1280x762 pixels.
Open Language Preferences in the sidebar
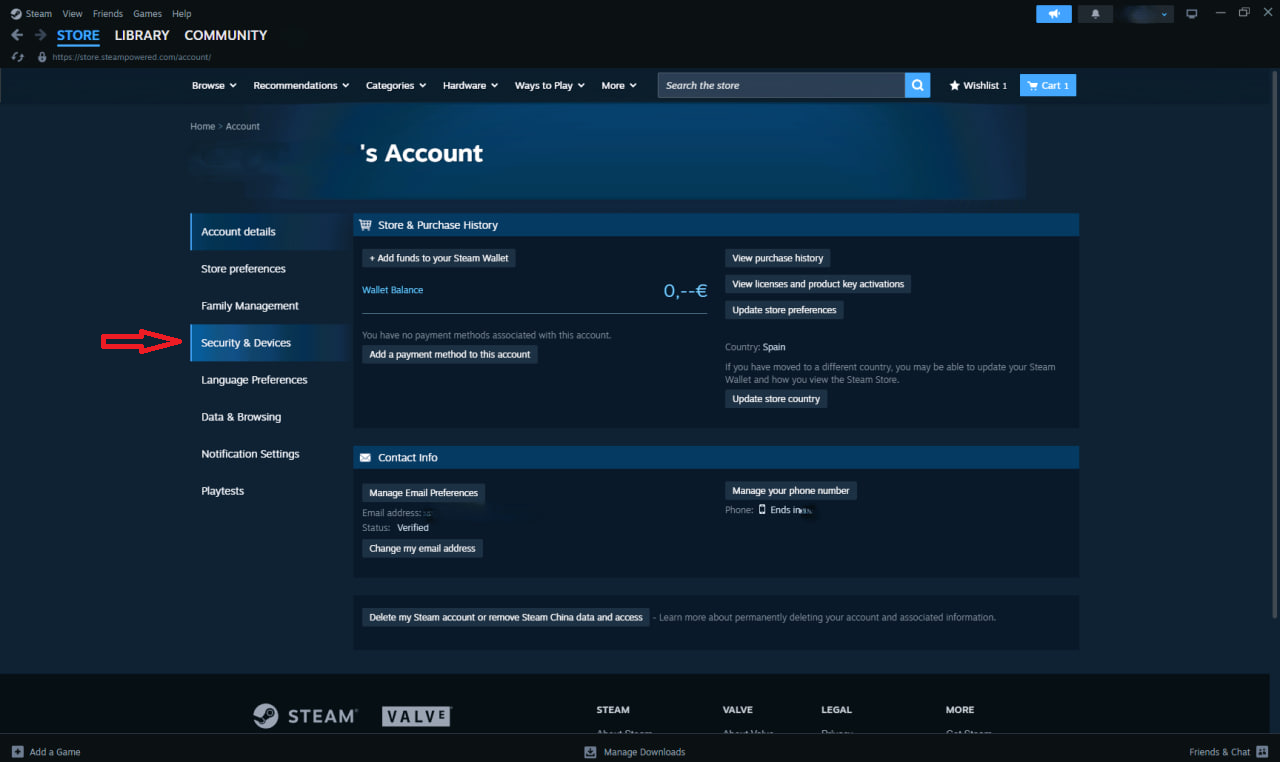(x=269, y=380)
